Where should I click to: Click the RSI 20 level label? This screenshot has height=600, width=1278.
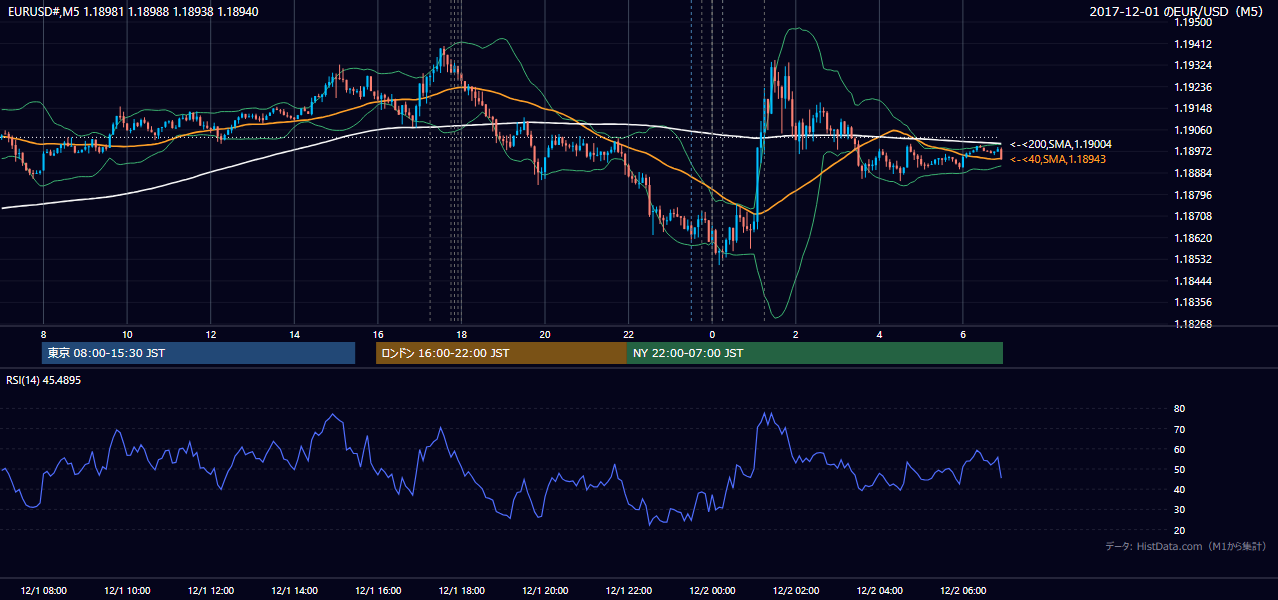tap(1179, 530)
